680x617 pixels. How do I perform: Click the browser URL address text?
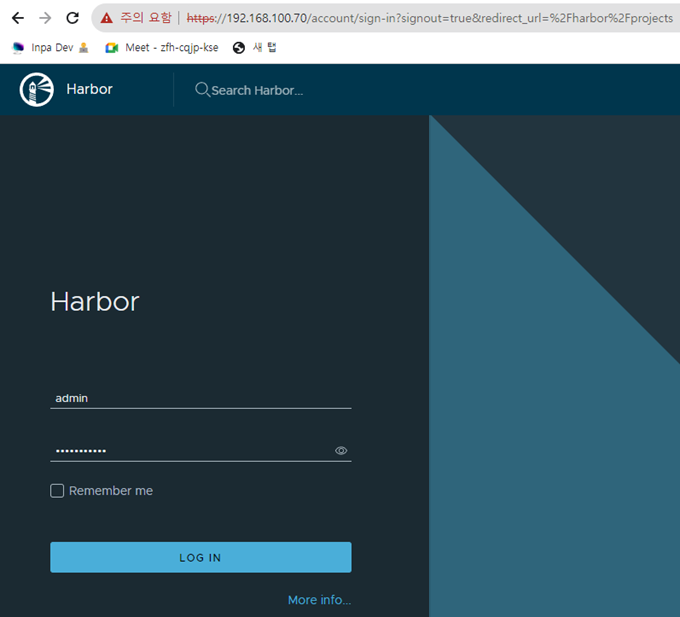(429, 18)
